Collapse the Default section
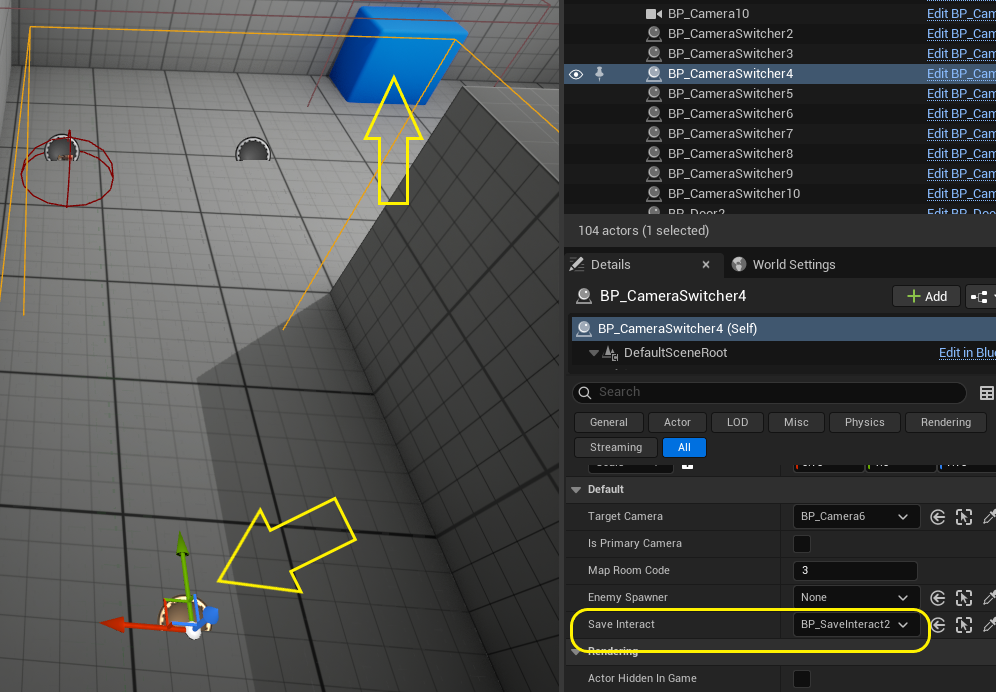The width and height of the screenshot is (996, 692). (x=577, y=490)
